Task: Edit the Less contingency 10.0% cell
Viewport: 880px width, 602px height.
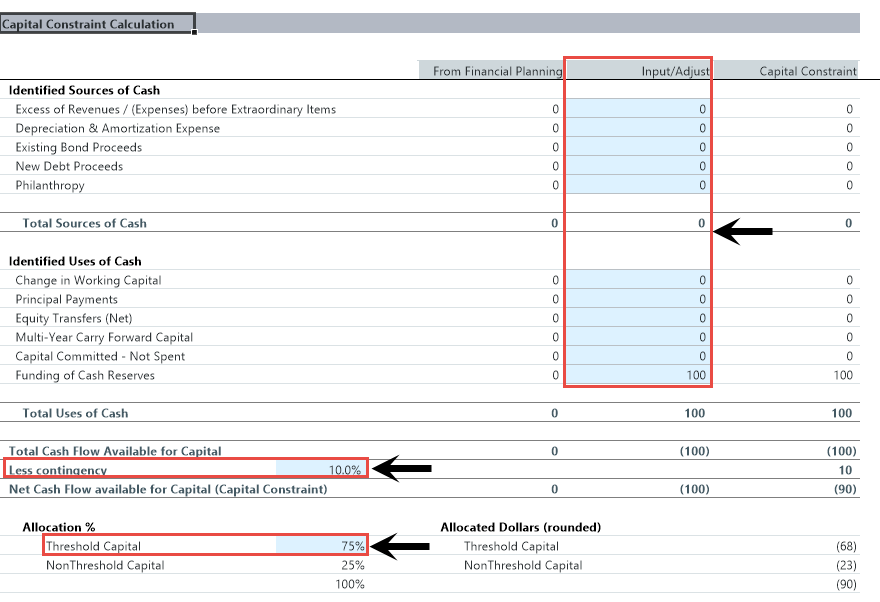Action: click(x=320, y=470)
